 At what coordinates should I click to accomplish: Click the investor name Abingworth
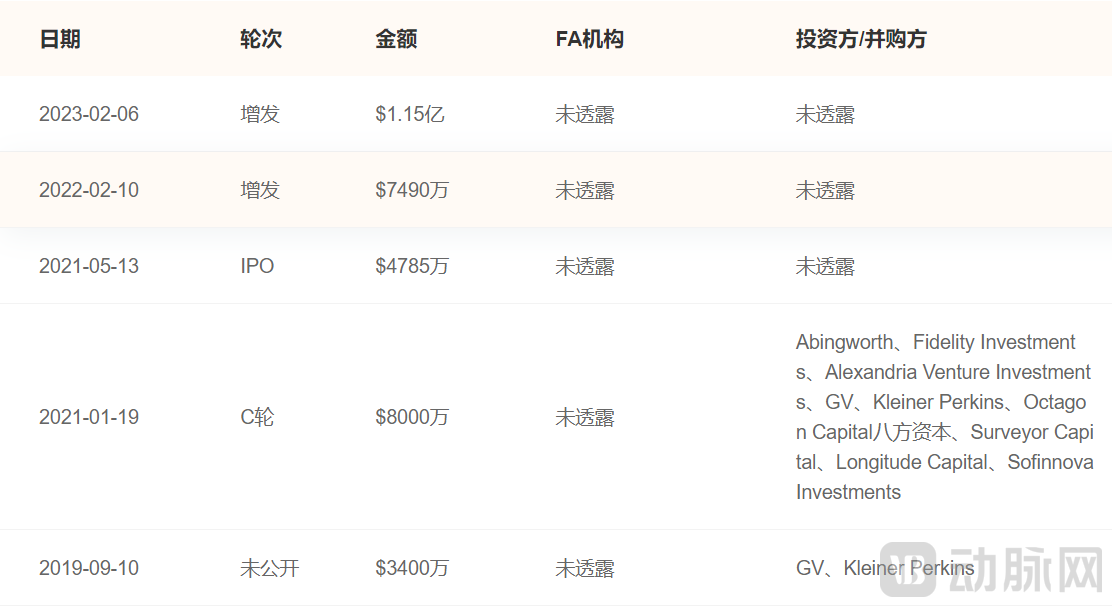point(846,342)
